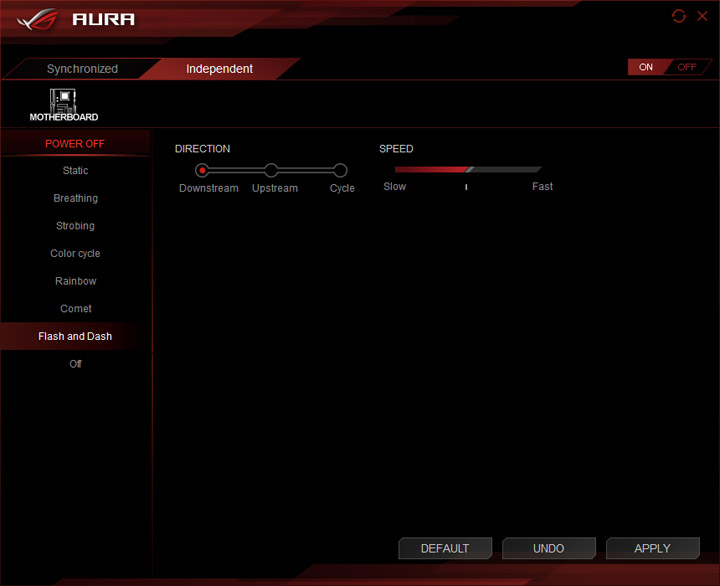Choose Flash and Dash effect
The image size is (720, 586).
click(75, 336)
